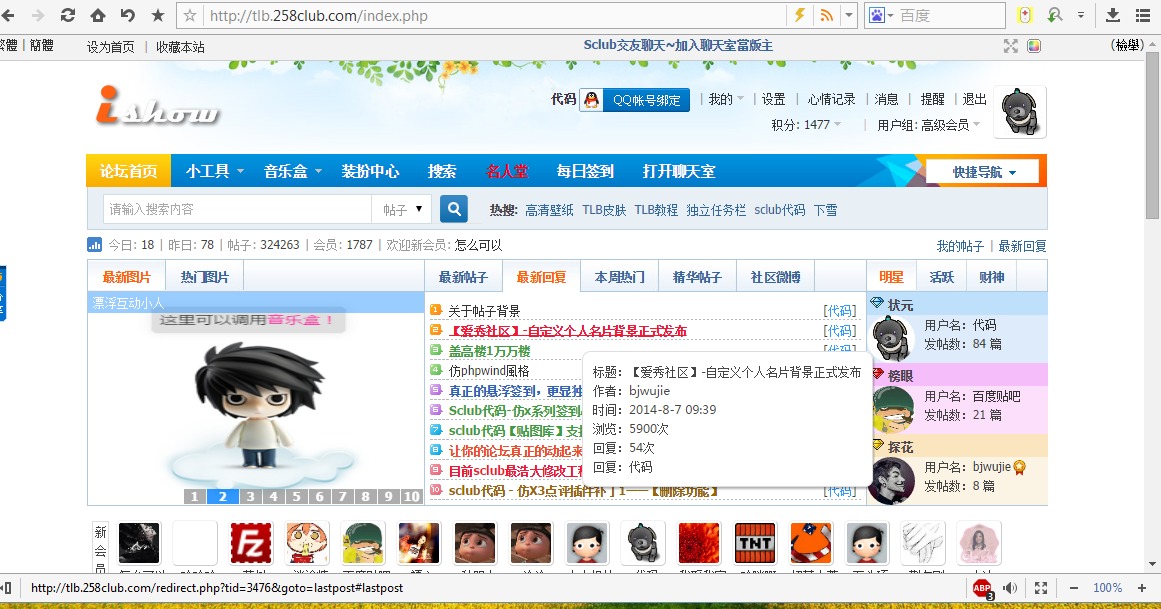Viewport: 1161px width, 609px height.
Task: Open the 设置 settings link
Action: tap(774, 99)
